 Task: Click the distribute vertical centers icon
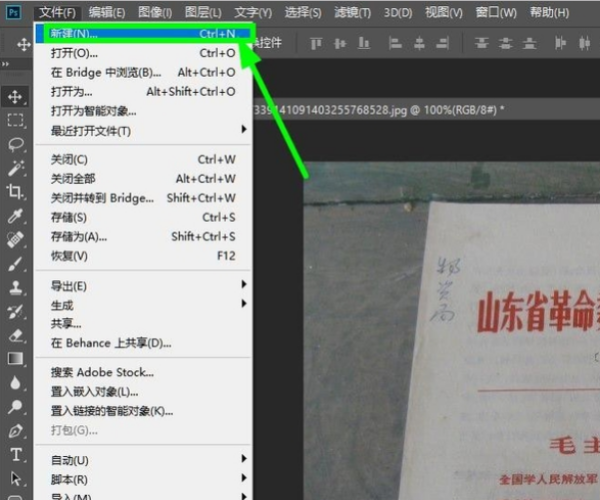click(505, 44)
